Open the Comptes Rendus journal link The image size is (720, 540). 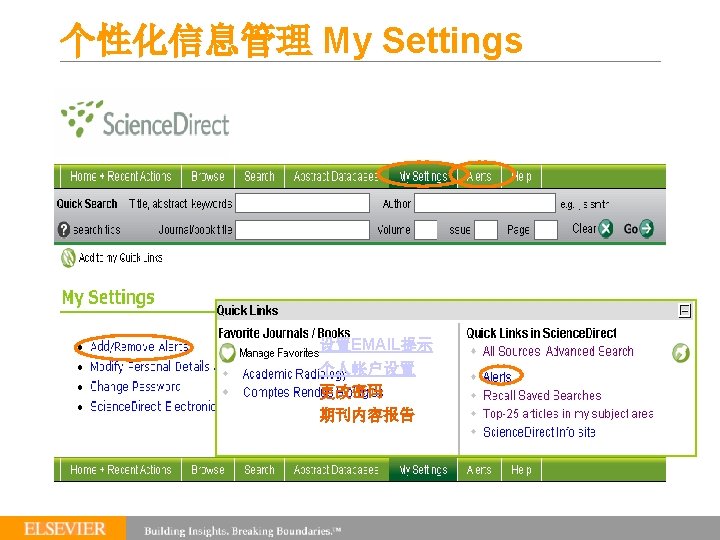[312, 392]
